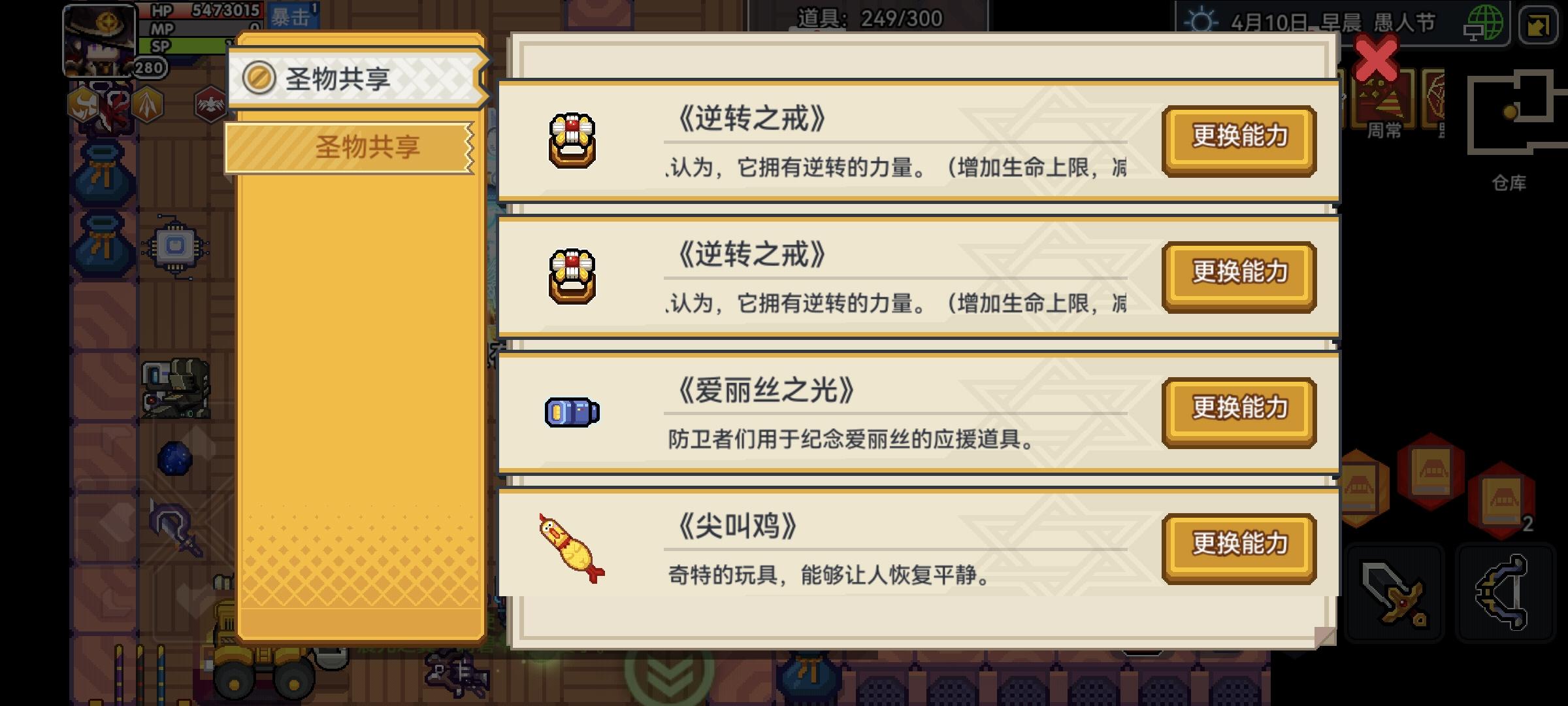Open the 周常 weekly tasks icon
Screen dimensions: 1568x706
1384,105
